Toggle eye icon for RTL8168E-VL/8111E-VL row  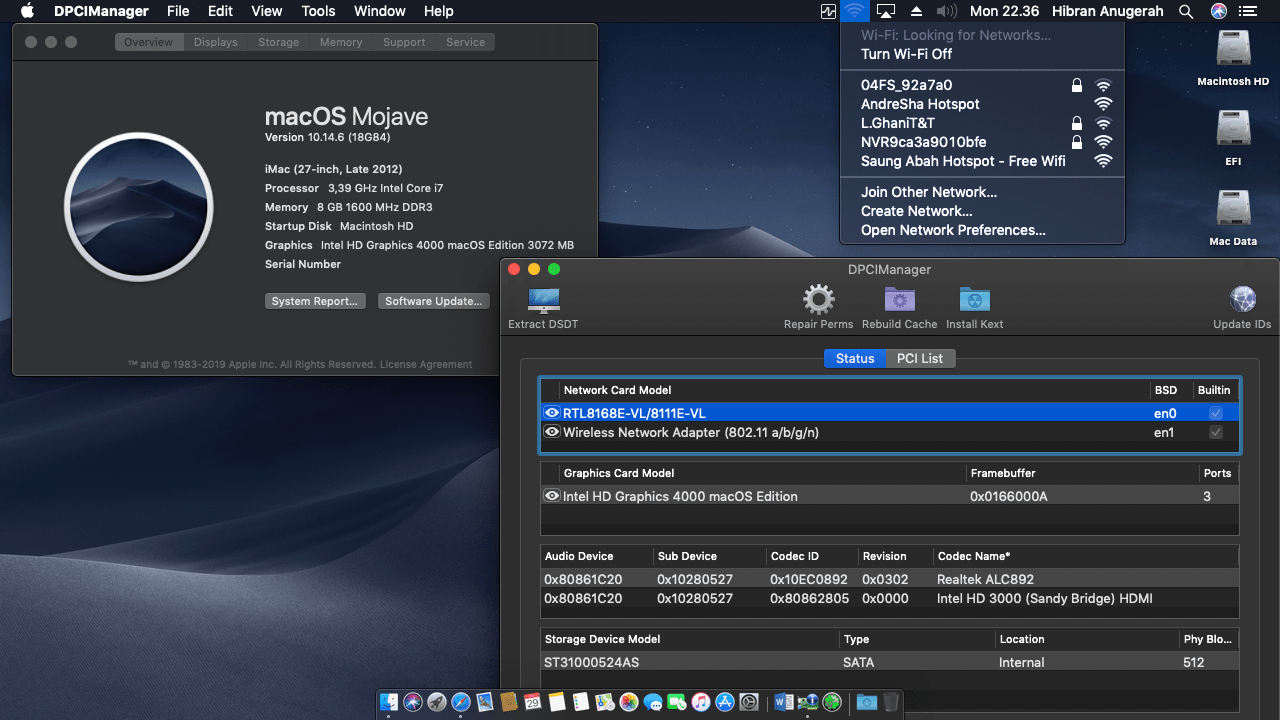click(551, 412)
